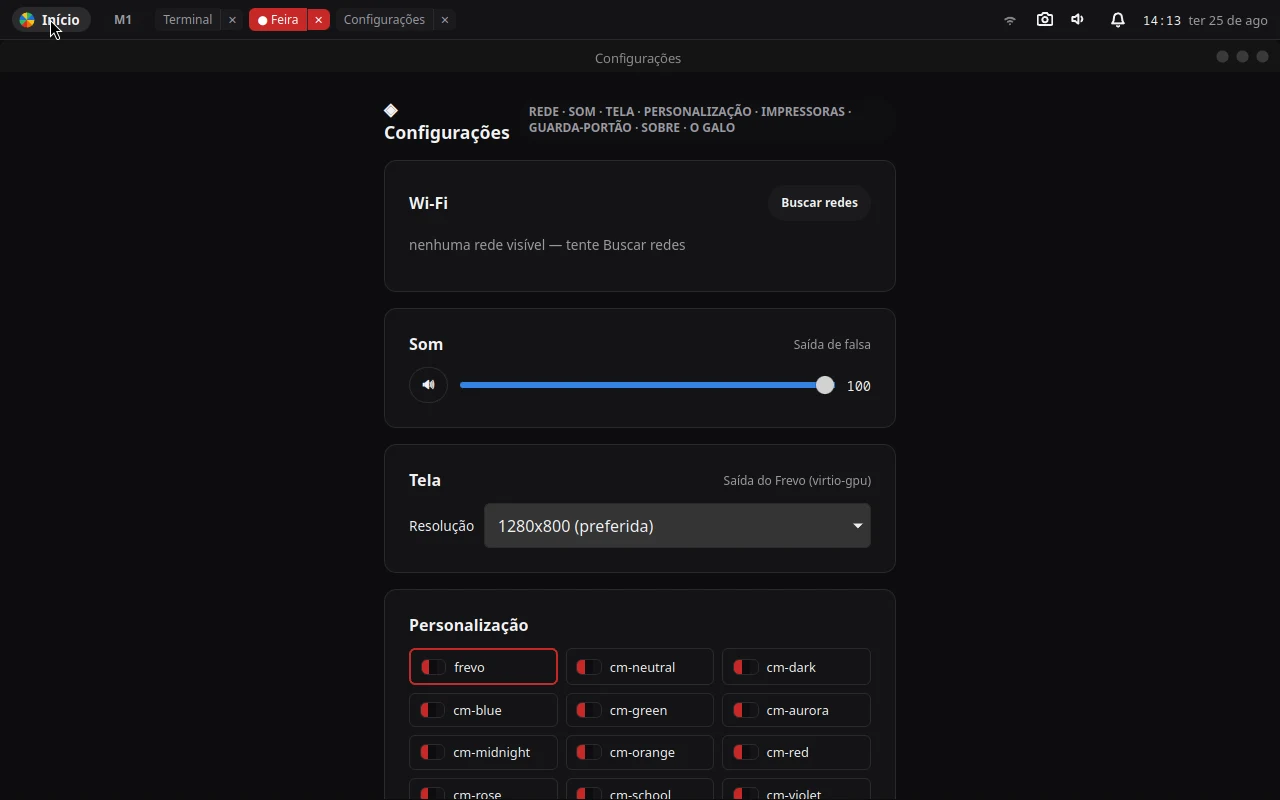Click the Resolução dropdown arrow
The image size is (1280, 800).
tap(857, 526)
